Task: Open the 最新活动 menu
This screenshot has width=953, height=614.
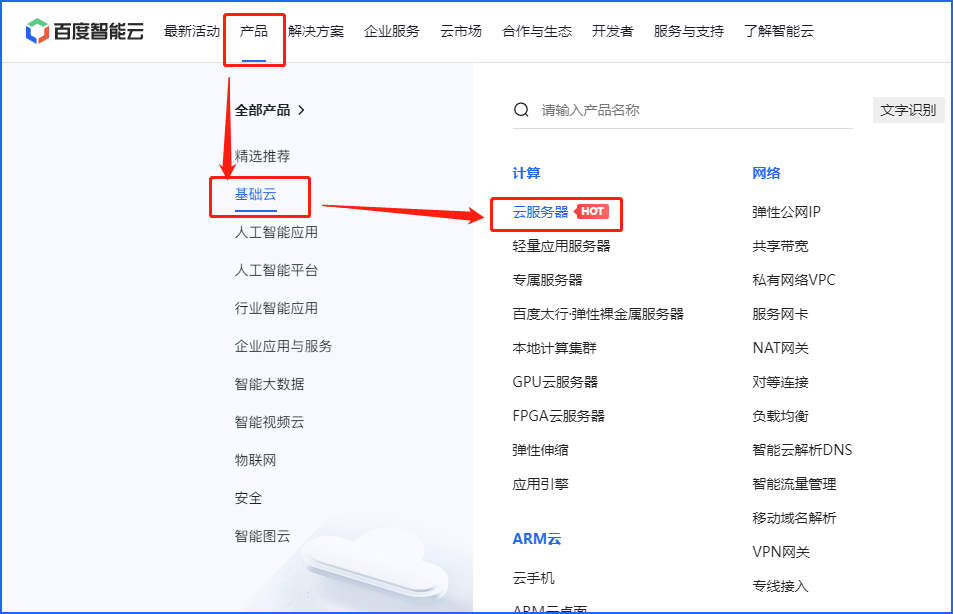Action: [x=191, y=31]
